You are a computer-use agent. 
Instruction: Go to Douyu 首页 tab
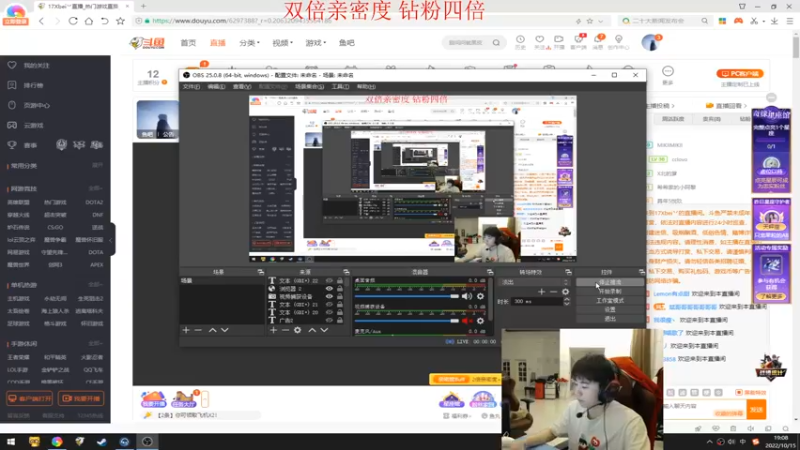point(188,43)
